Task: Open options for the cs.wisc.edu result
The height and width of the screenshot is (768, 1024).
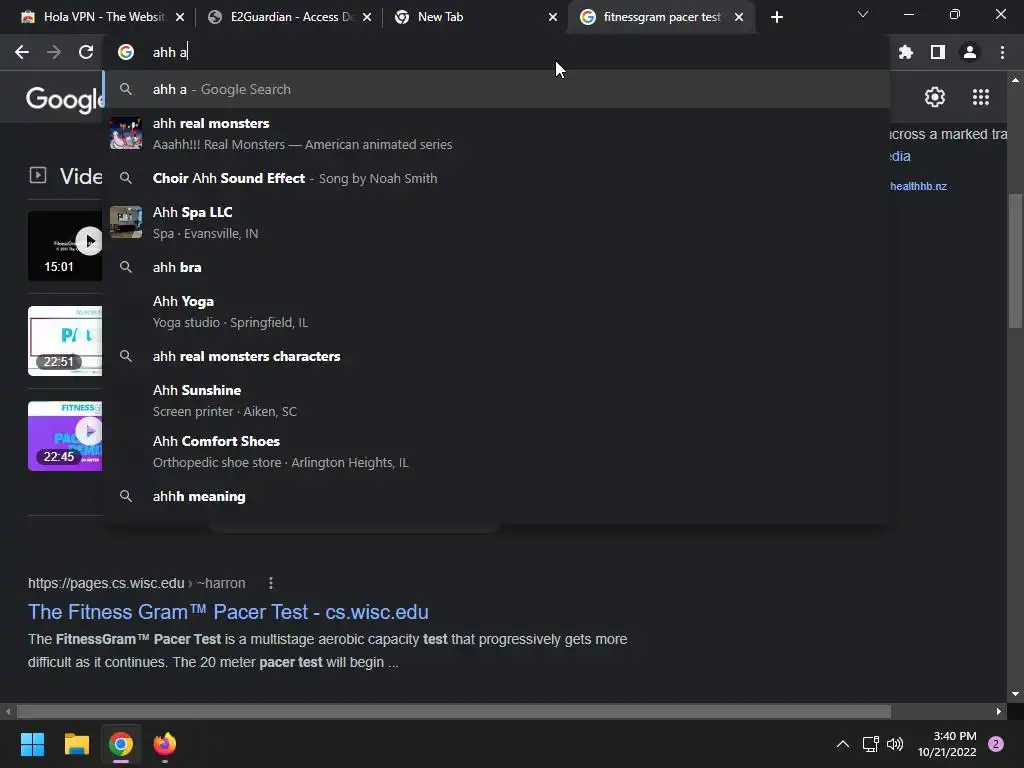Action: pyautogui.click(x=270, y=583)
